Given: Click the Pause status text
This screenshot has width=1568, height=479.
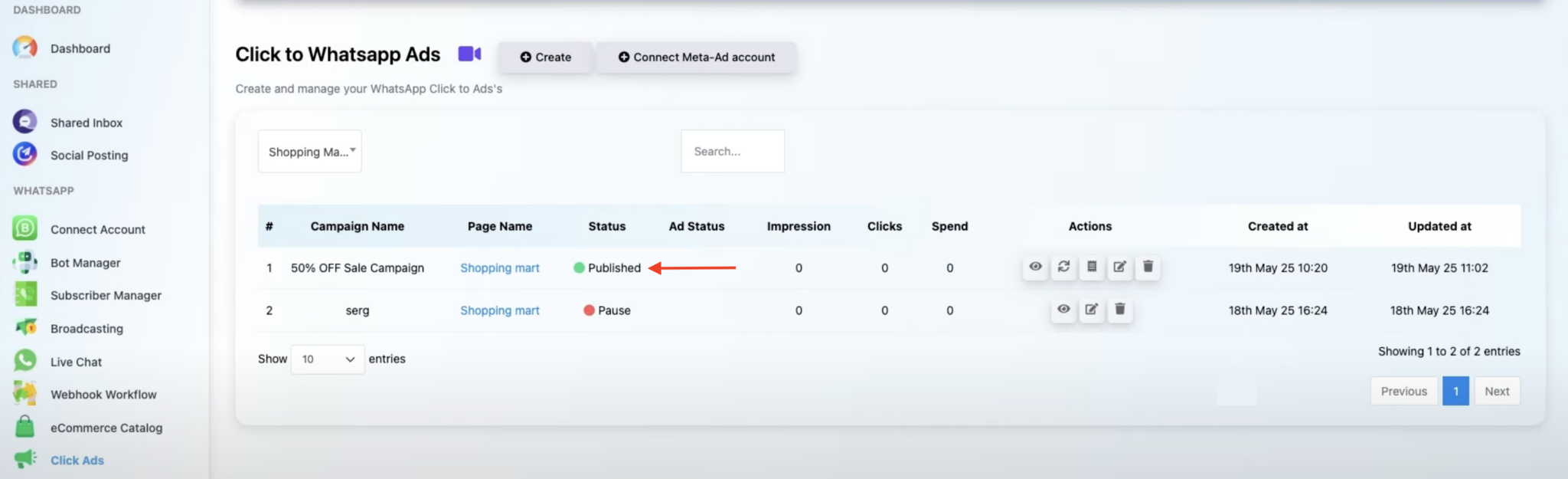Looking at the screenshot, I should pyautogui.click(x=614, y=310).
